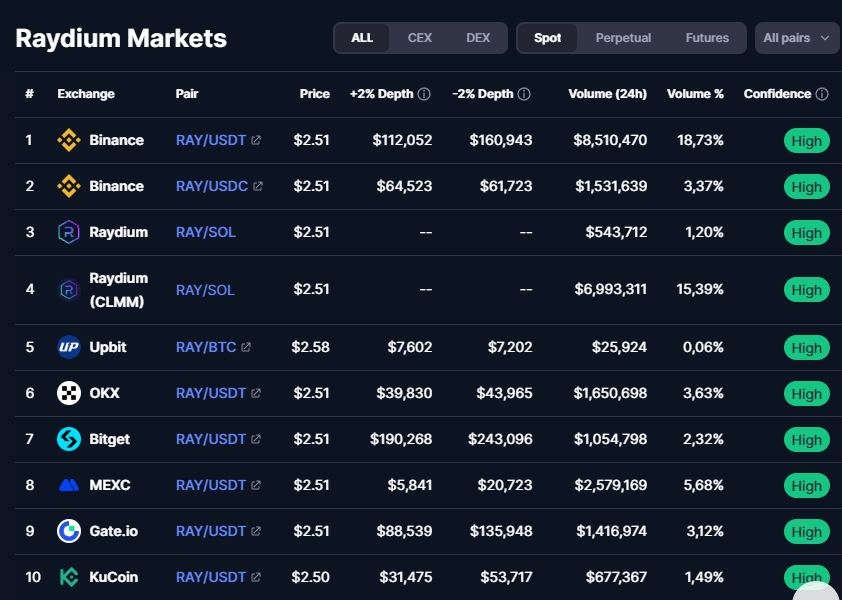The height and width of the screenshot is (600, 842).
Task: Switch to the DEX filter
Action: (478, 38)
